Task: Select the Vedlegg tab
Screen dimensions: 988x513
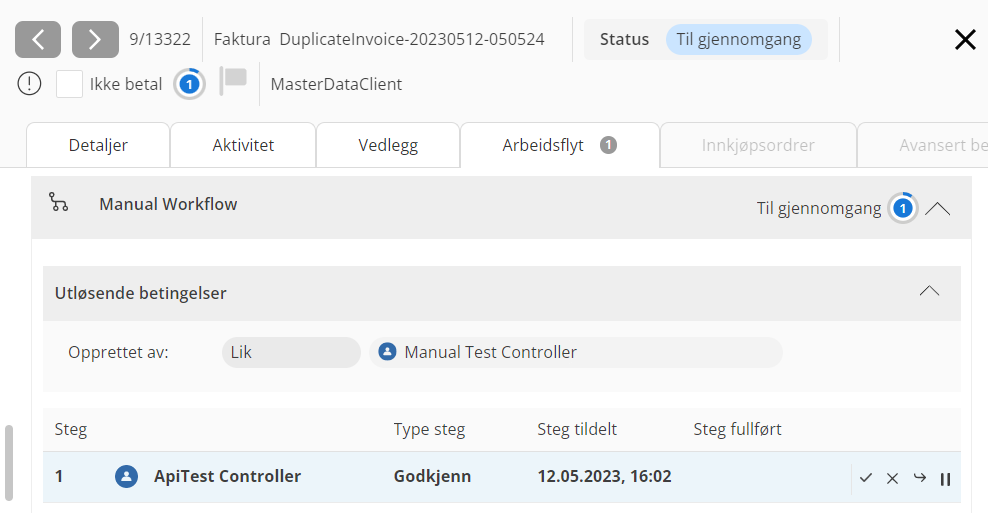Action: click(x=388, y=145)
